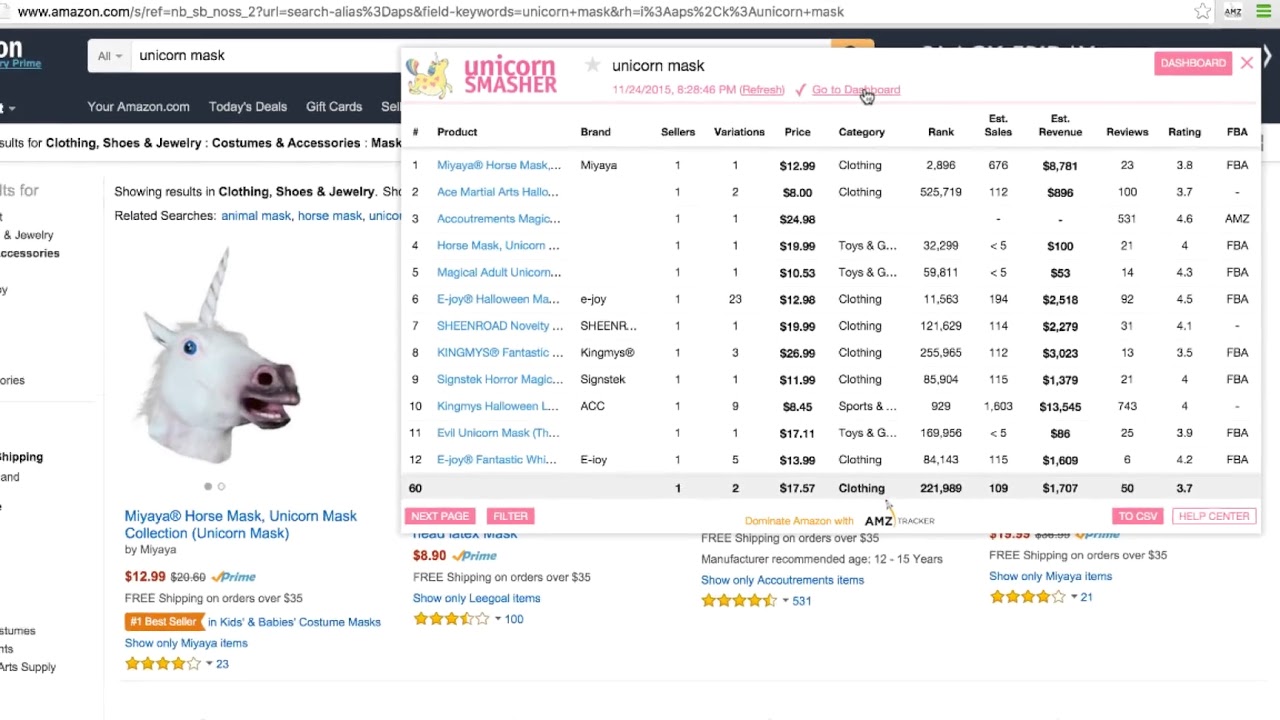Open the Filter options
Viewport: 1280px width, 720px height.
coord(510,516)
